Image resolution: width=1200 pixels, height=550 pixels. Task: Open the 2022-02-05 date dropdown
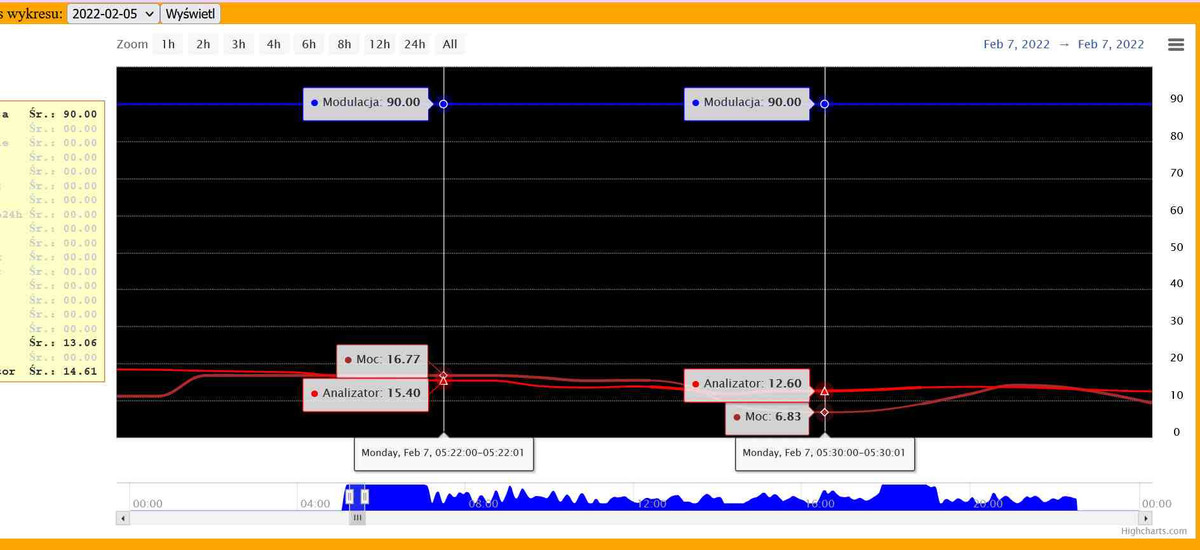click(113, 14)
